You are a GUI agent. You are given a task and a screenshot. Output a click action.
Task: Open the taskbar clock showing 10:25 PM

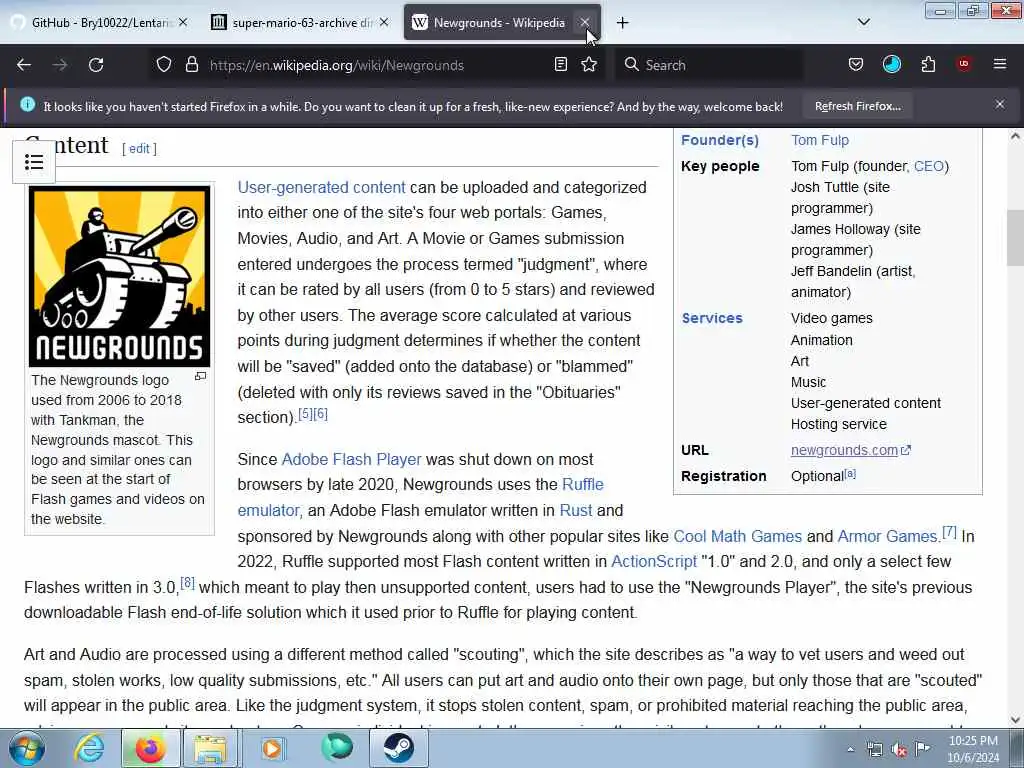(x=973, y=749)
